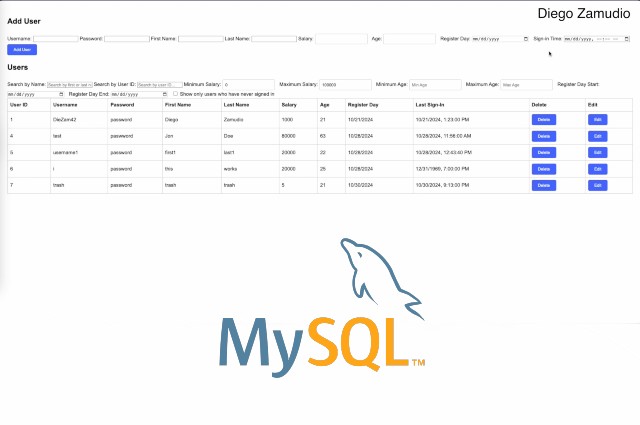Click the Add User button
Screen dimensions: 640x425
coord(22,49)
